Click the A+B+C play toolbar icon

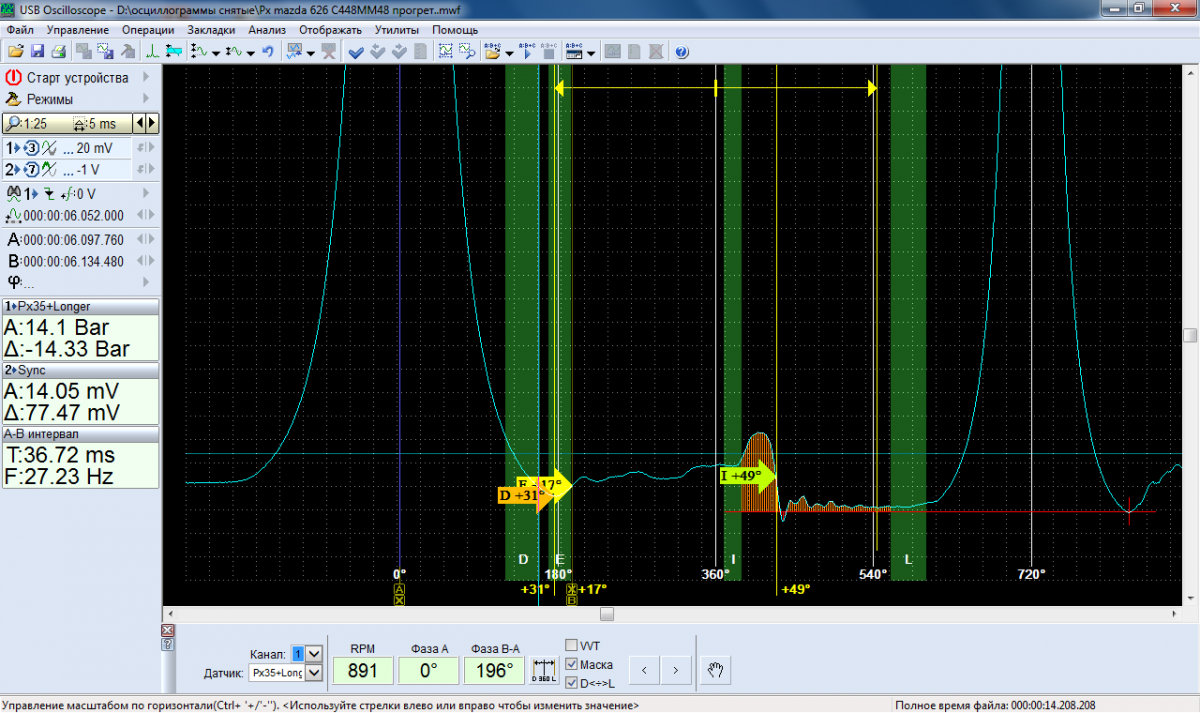click(527, 51)
